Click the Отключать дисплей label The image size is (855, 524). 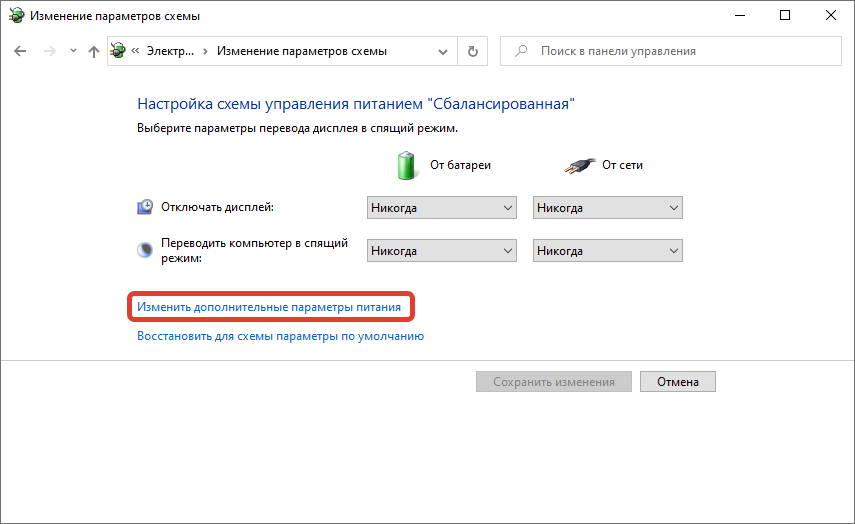click(x=217, y=207)
